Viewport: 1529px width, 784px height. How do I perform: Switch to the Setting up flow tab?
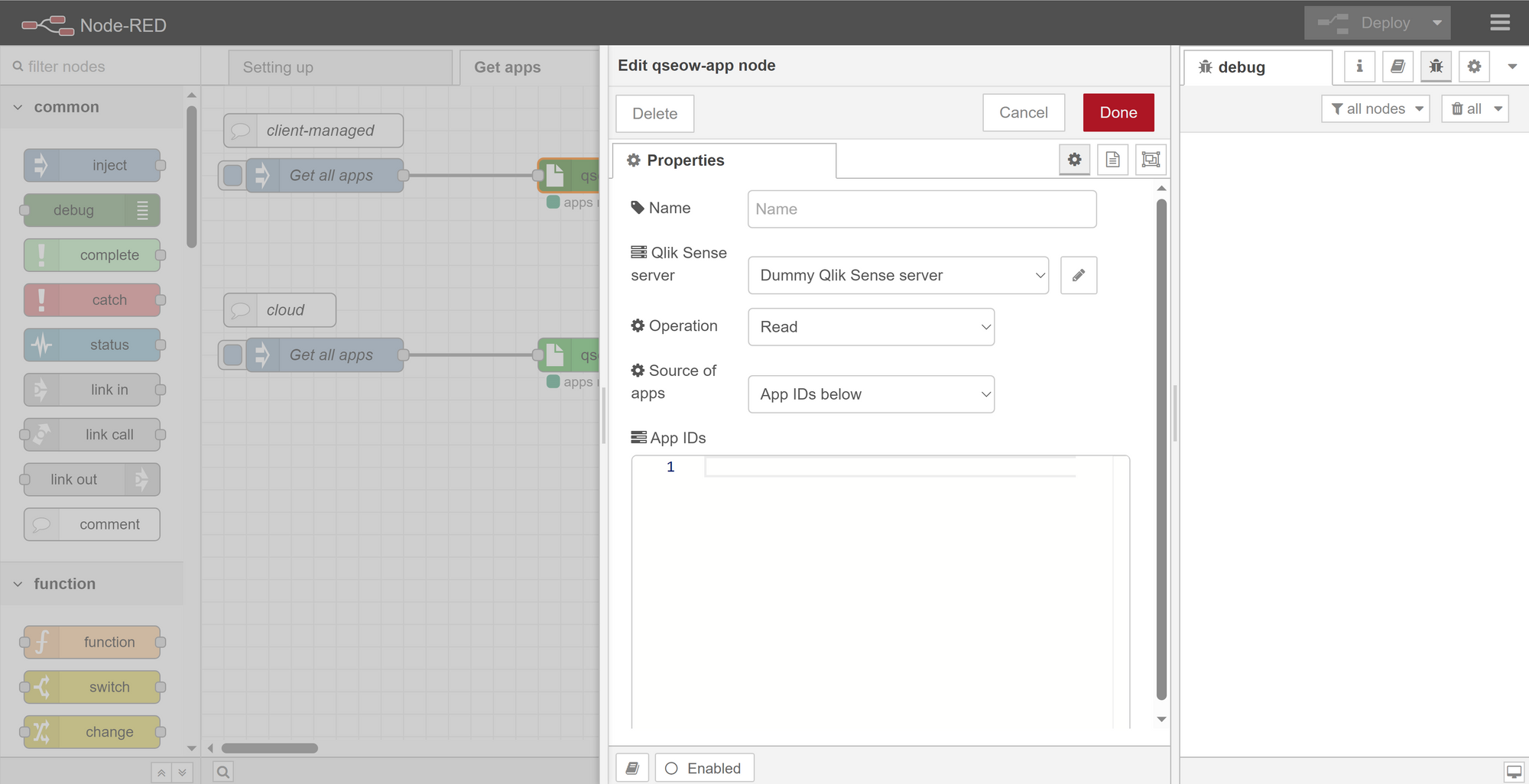pos(340,67)
